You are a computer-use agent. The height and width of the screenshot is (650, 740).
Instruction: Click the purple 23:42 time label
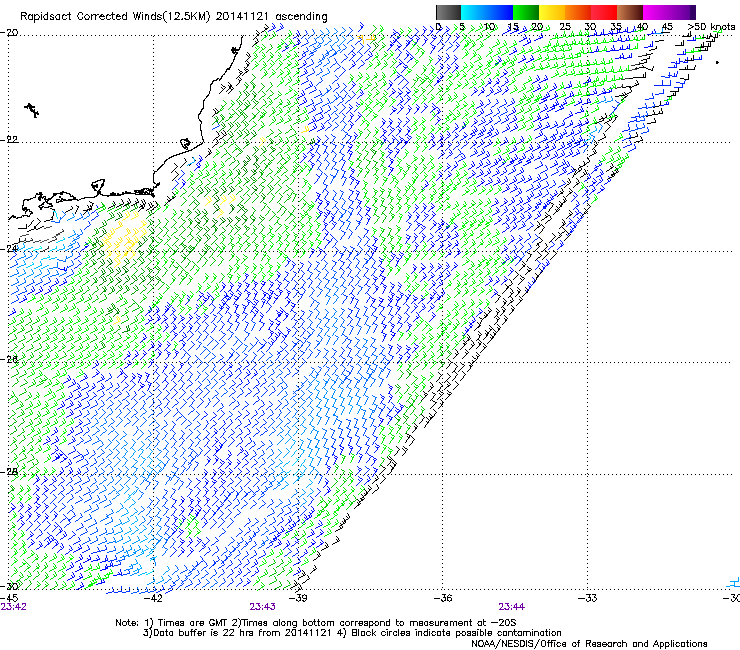tap(13, 607)
